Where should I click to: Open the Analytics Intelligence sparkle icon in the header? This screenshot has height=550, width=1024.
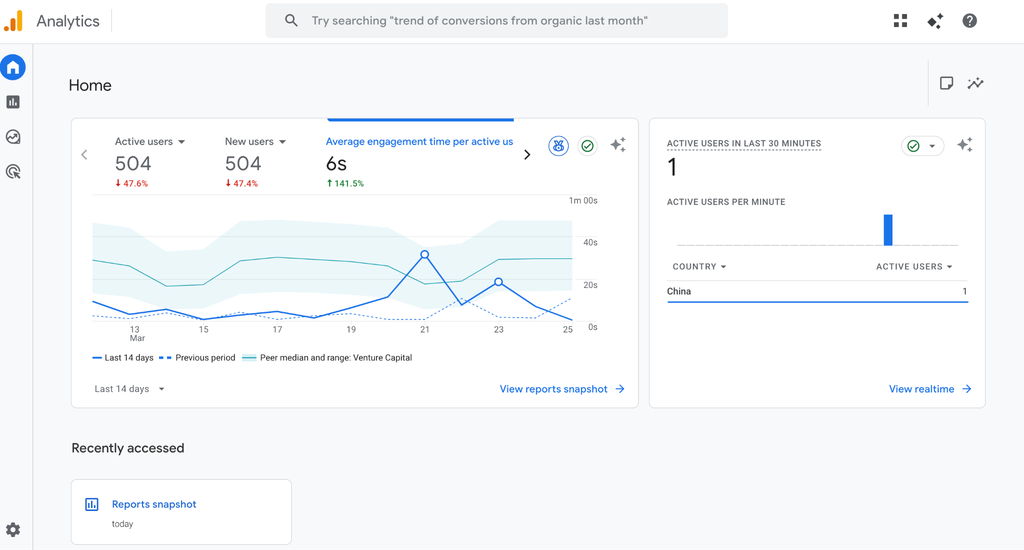tap(935, 21)
